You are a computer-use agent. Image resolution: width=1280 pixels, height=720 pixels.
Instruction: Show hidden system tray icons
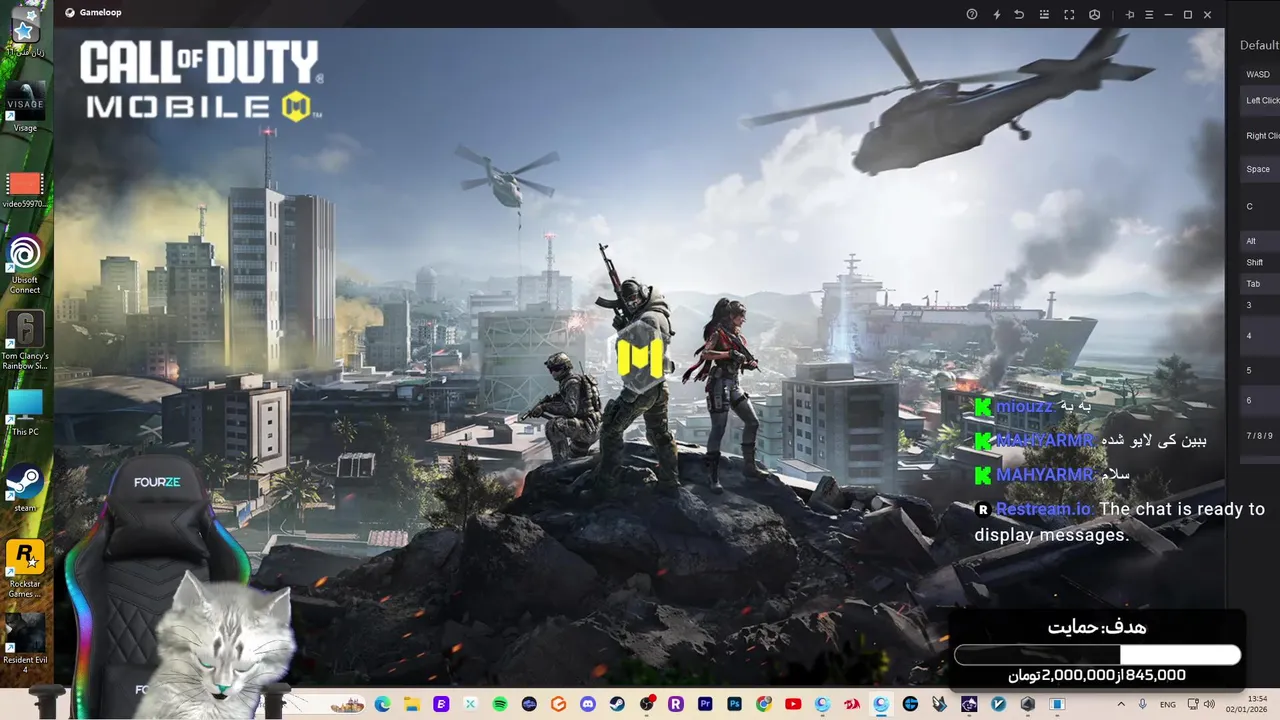(x=1120, y=704)
